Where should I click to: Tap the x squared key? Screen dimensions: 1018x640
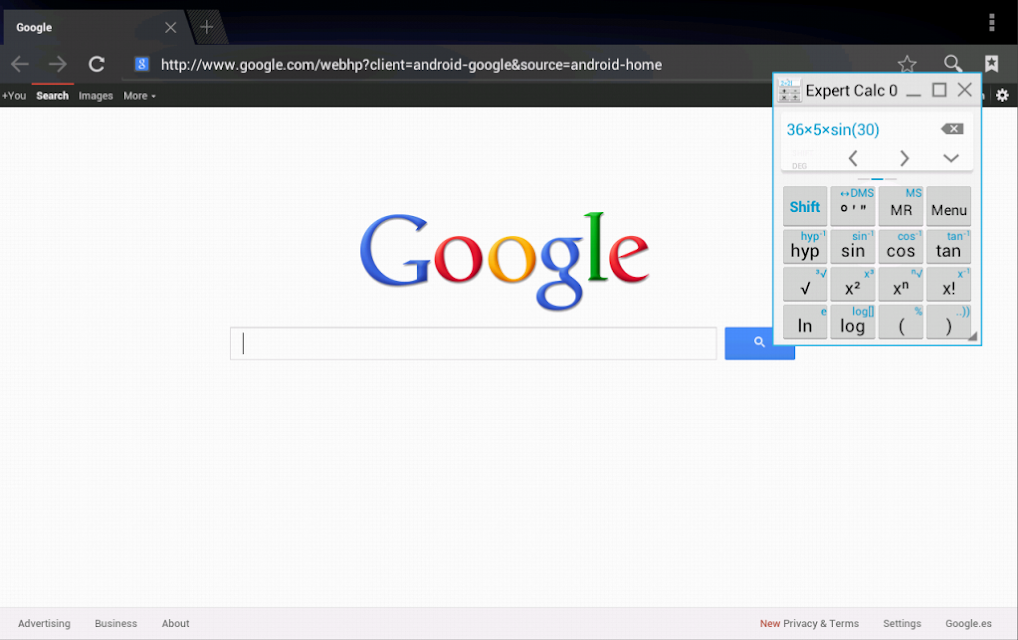[852, 284]
